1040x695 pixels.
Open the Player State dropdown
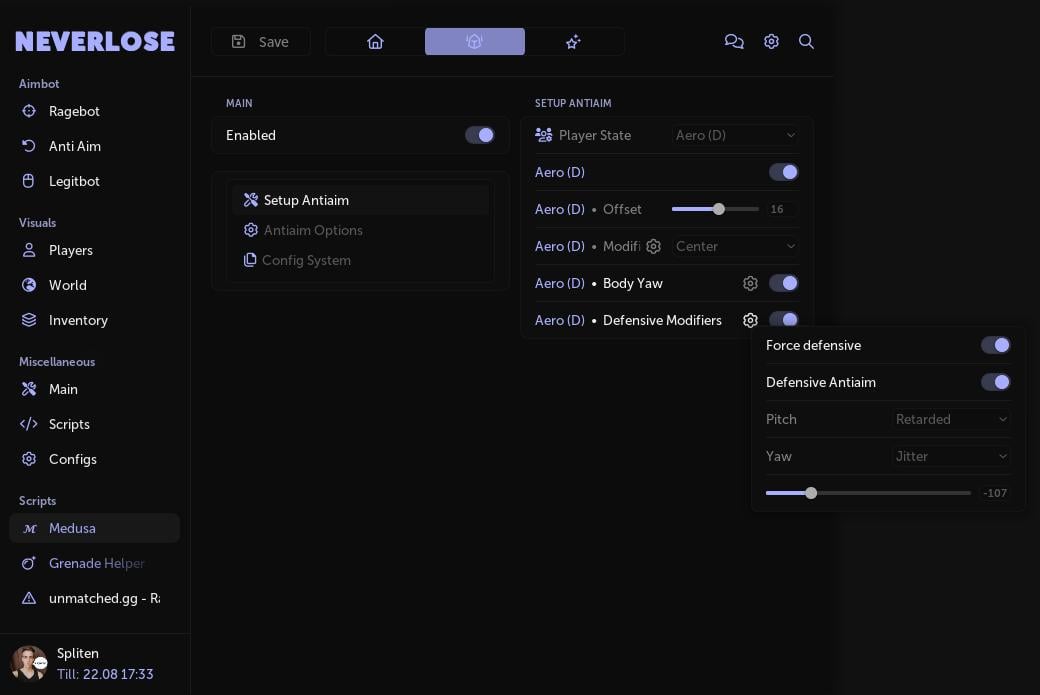tap(735, 135)
